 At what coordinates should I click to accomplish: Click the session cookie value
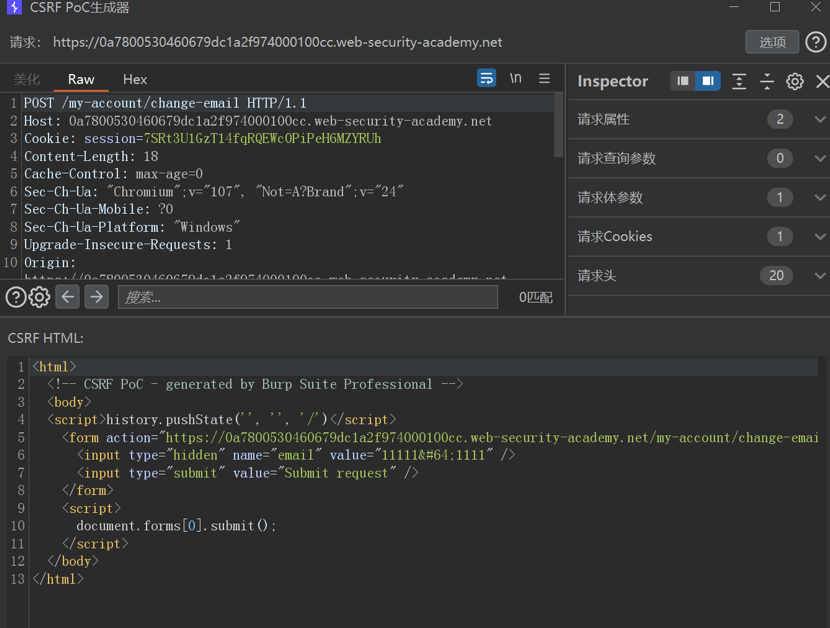262,139
